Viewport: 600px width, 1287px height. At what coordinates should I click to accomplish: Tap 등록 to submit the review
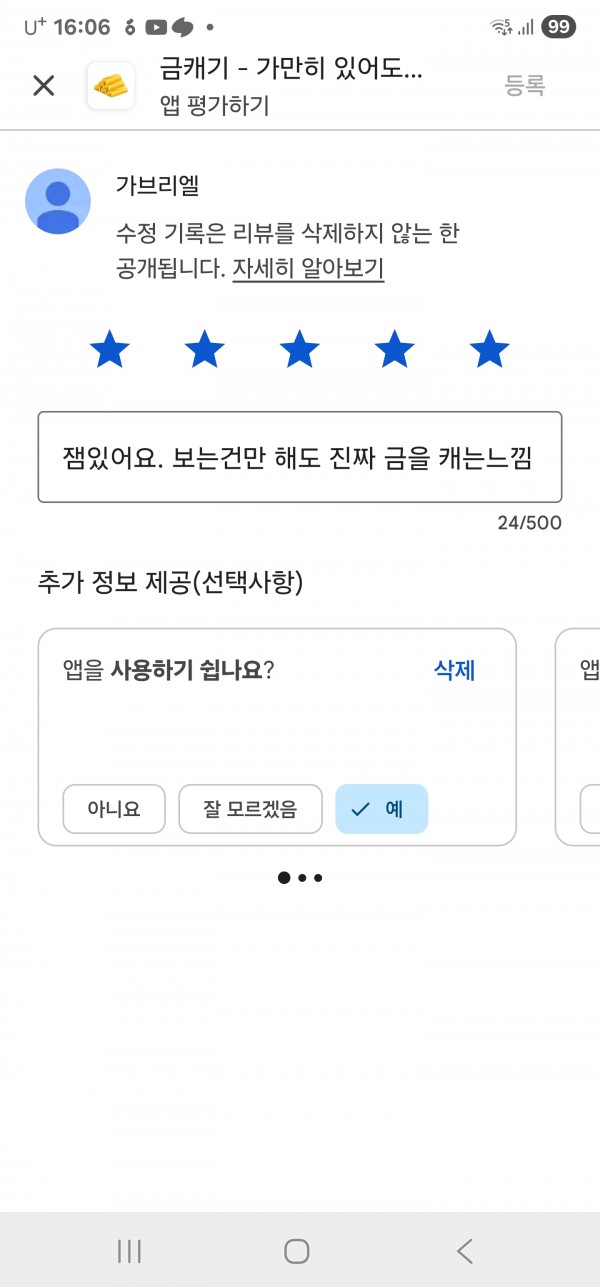pyautogui.click(x=524, y=86)
